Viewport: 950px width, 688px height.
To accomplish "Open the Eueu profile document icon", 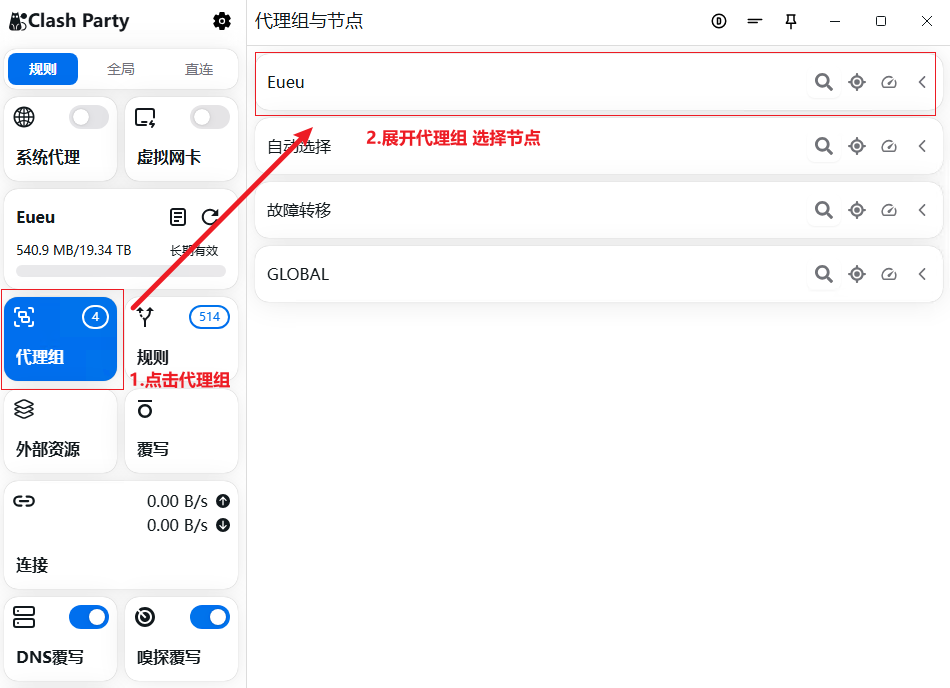I will point(178,217).
